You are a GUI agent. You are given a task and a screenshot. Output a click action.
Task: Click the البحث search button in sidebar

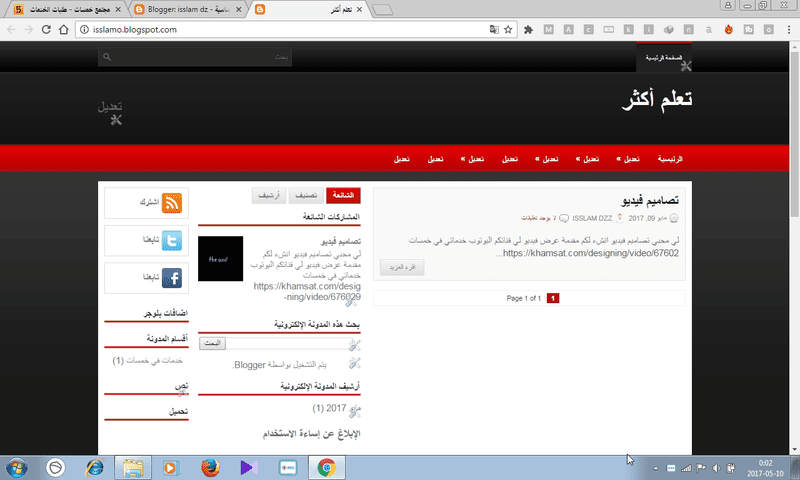point(212,343)
